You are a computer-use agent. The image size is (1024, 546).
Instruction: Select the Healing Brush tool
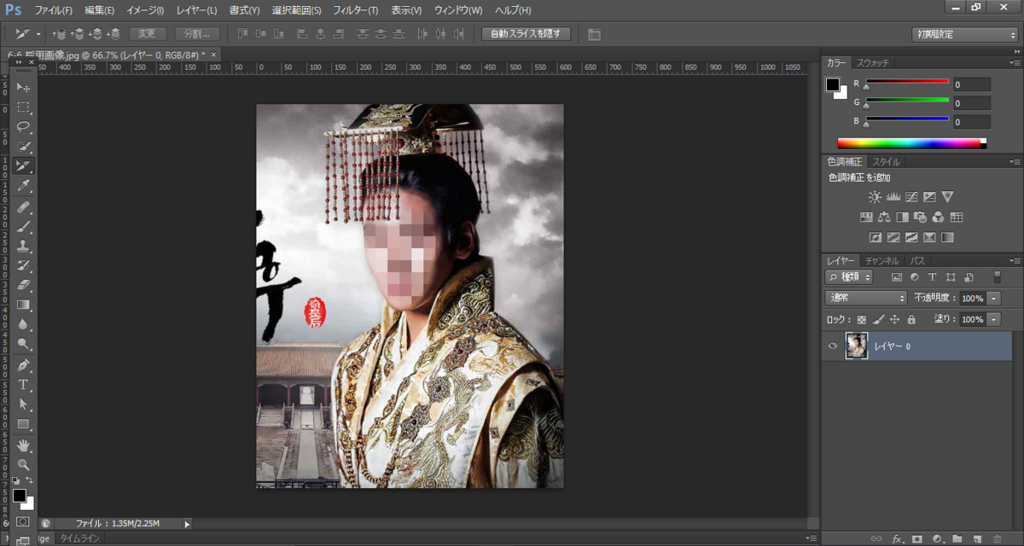(23, 208)
